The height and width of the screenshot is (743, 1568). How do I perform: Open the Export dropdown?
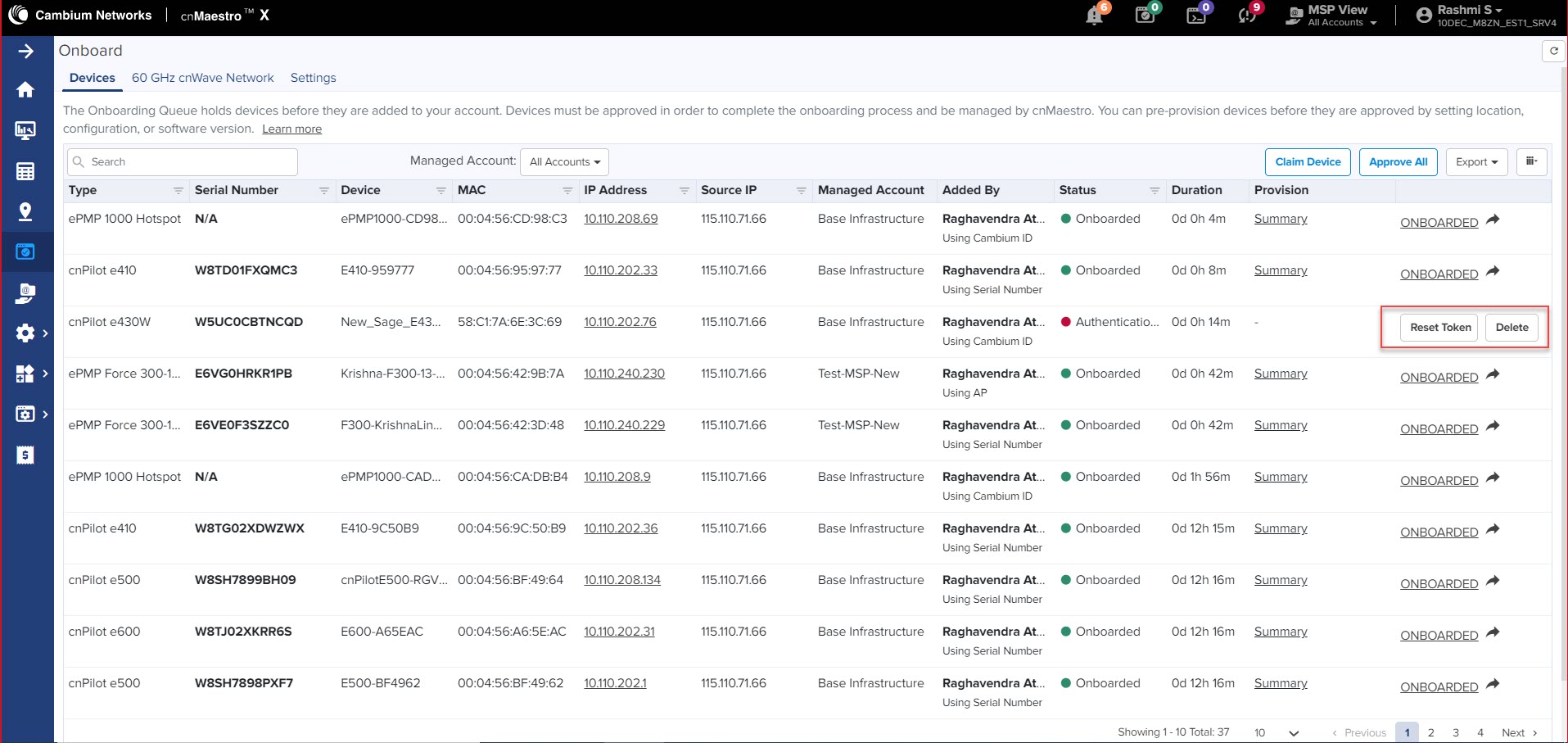tap(1476, 161)
